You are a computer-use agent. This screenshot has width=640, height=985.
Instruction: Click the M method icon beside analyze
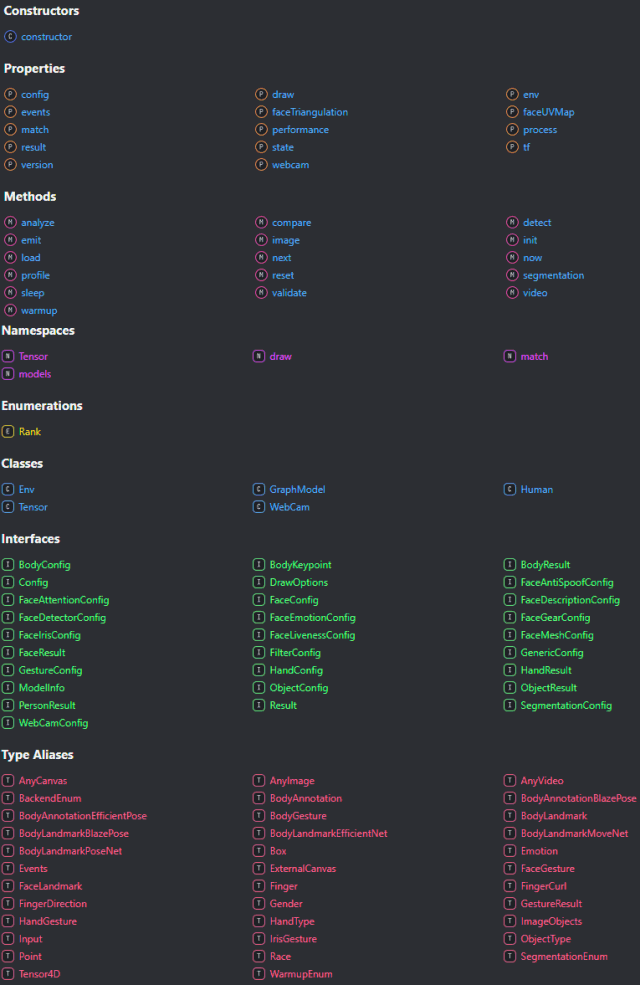tap(10, 222)
